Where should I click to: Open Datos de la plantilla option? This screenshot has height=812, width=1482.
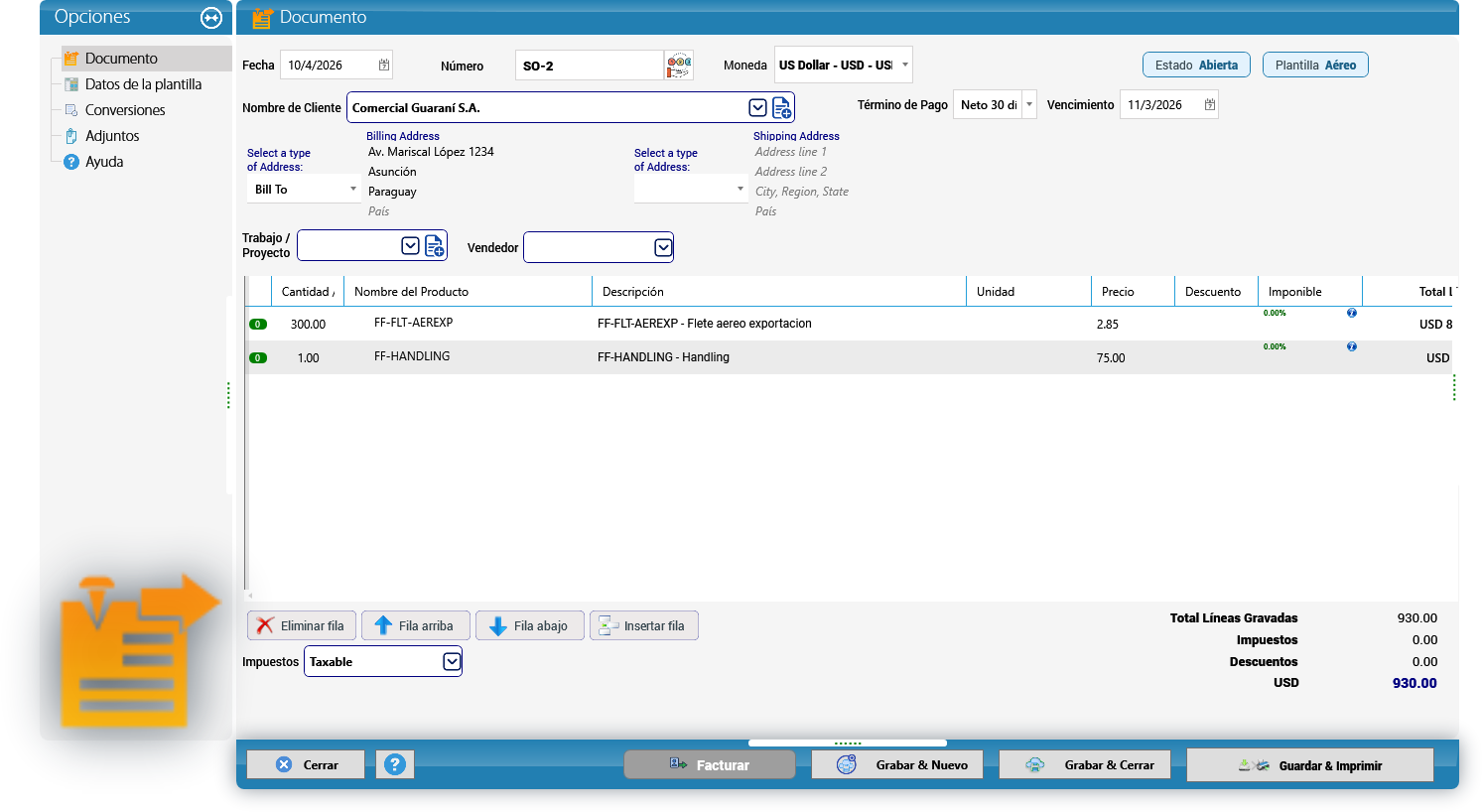pyautogui.click(x=143, y=84)
